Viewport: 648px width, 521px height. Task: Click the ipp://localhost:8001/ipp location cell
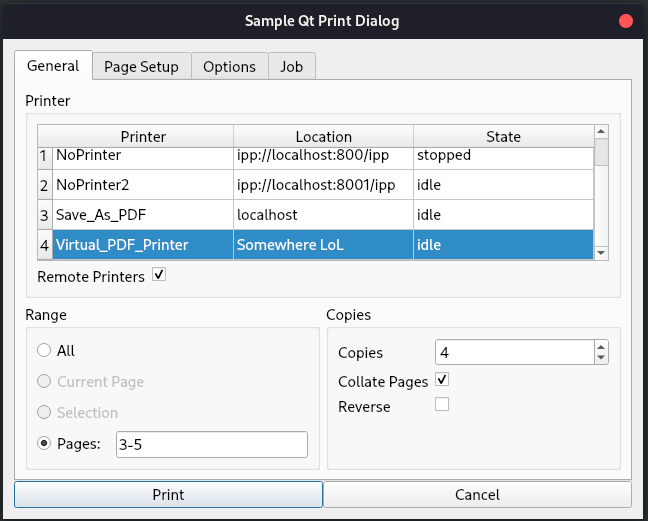(x=324, y=185)
